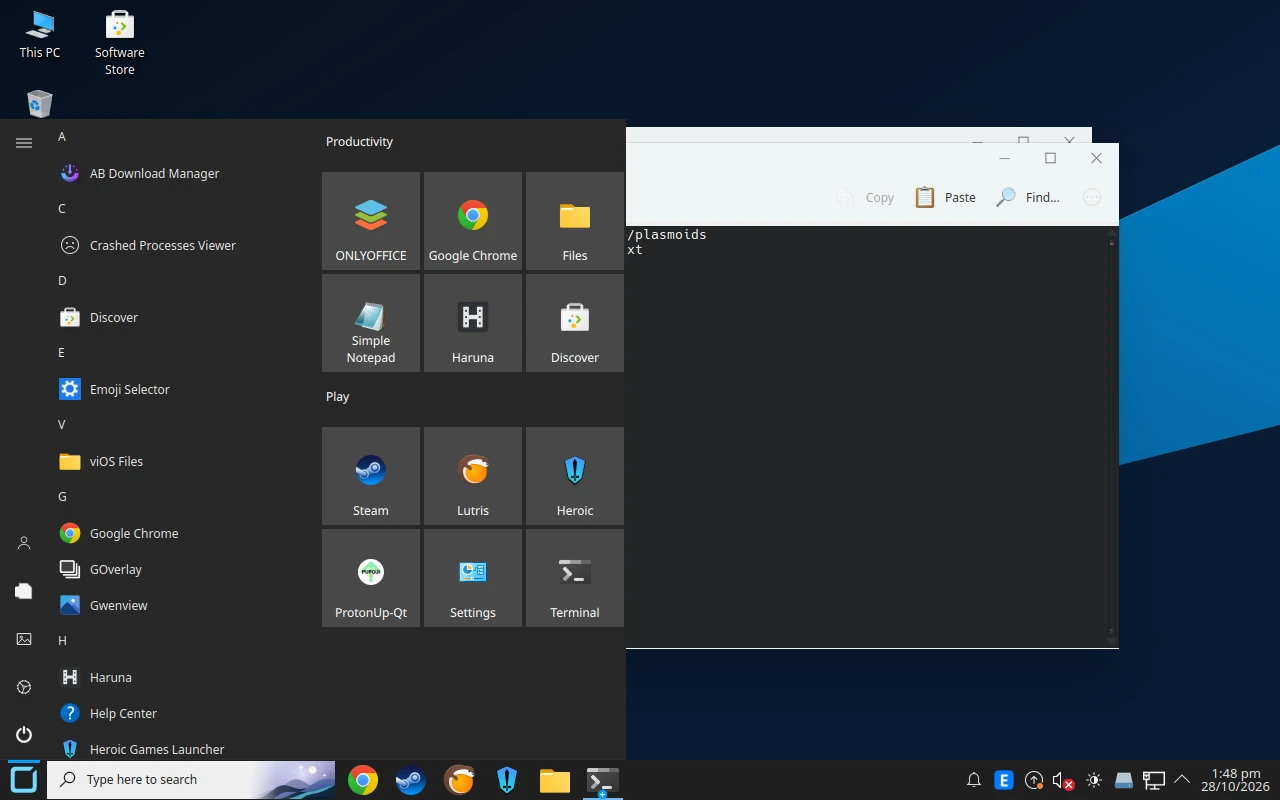This screenshot has width=1280, height=800.
Task: Launch the Terminal tile in Play group
Action: (x=575, y=578)
